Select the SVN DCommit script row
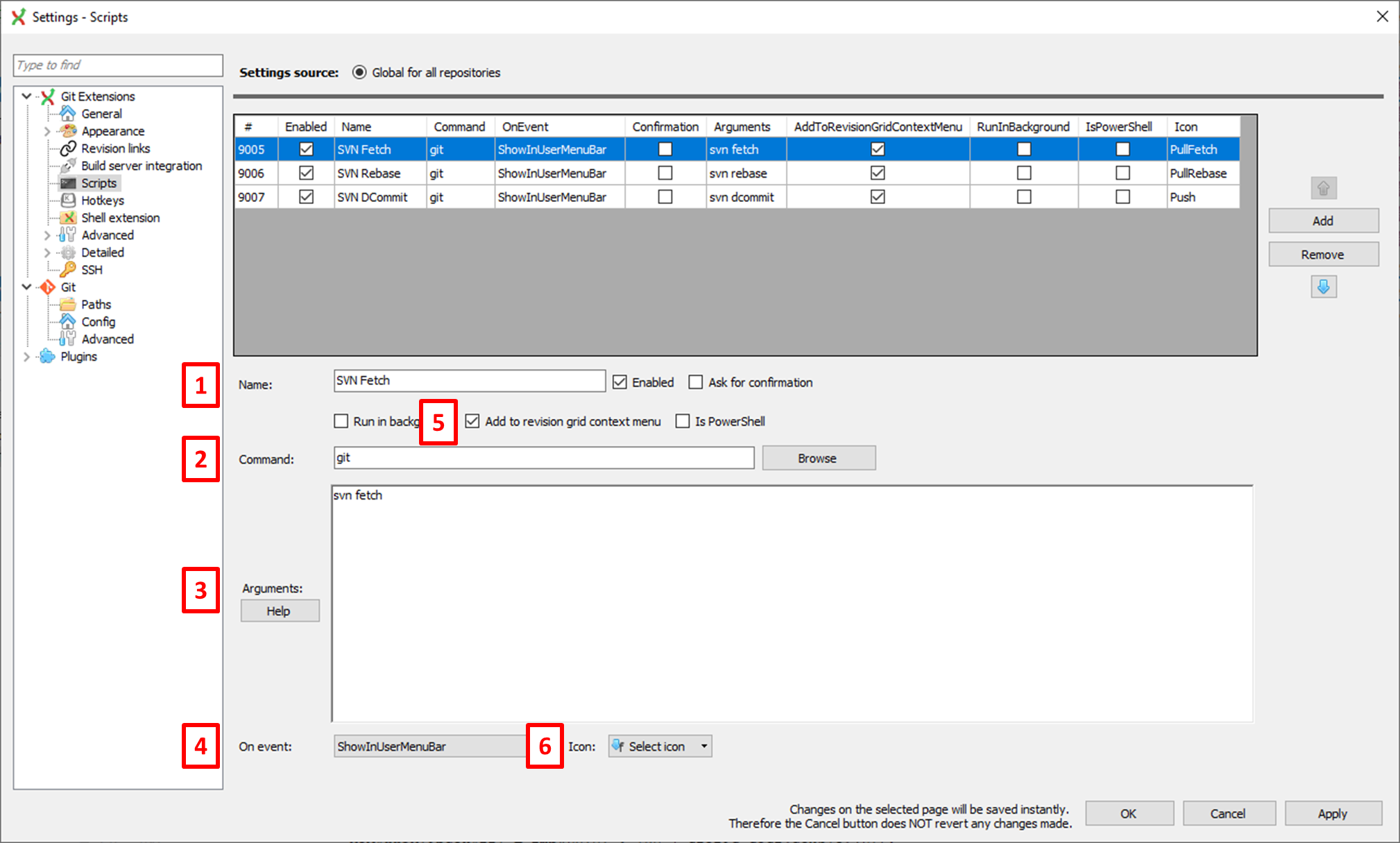The image size is (1400, 843). tap(373, 197)
